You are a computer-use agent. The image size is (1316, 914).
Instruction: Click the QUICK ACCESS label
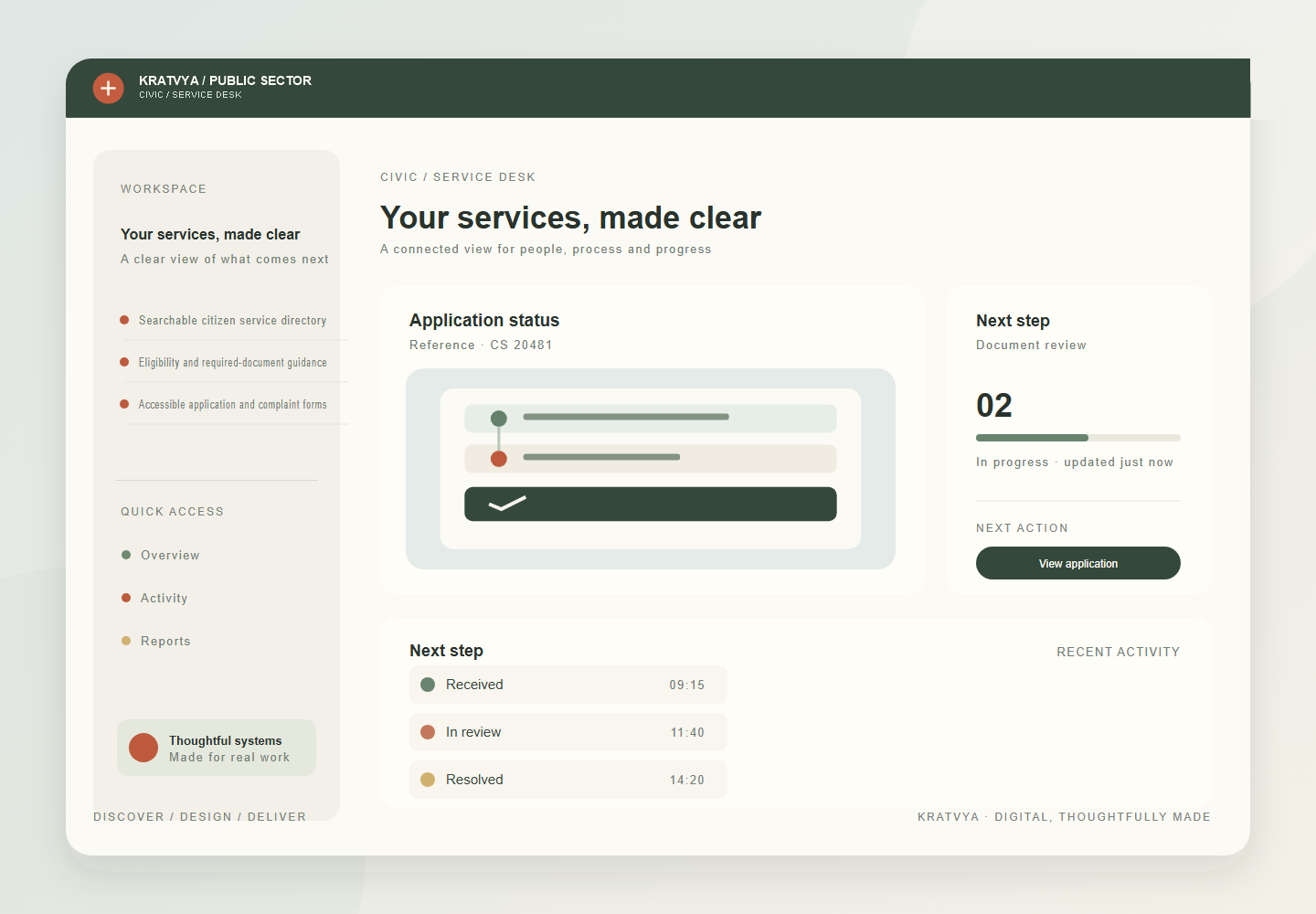[x=172, y=512]
